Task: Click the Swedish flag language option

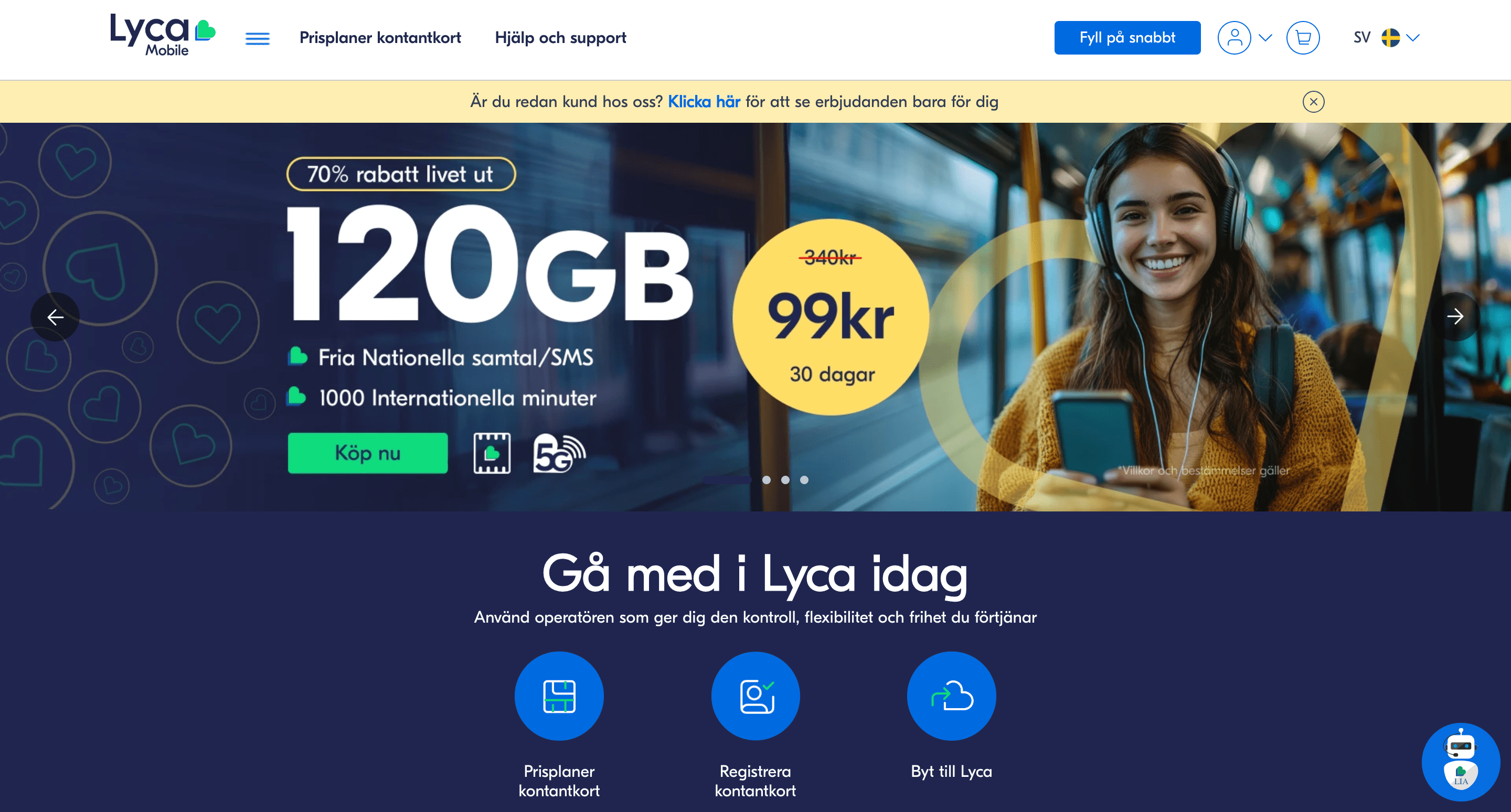Action: pyautogui.click(x=1390, y=38)
